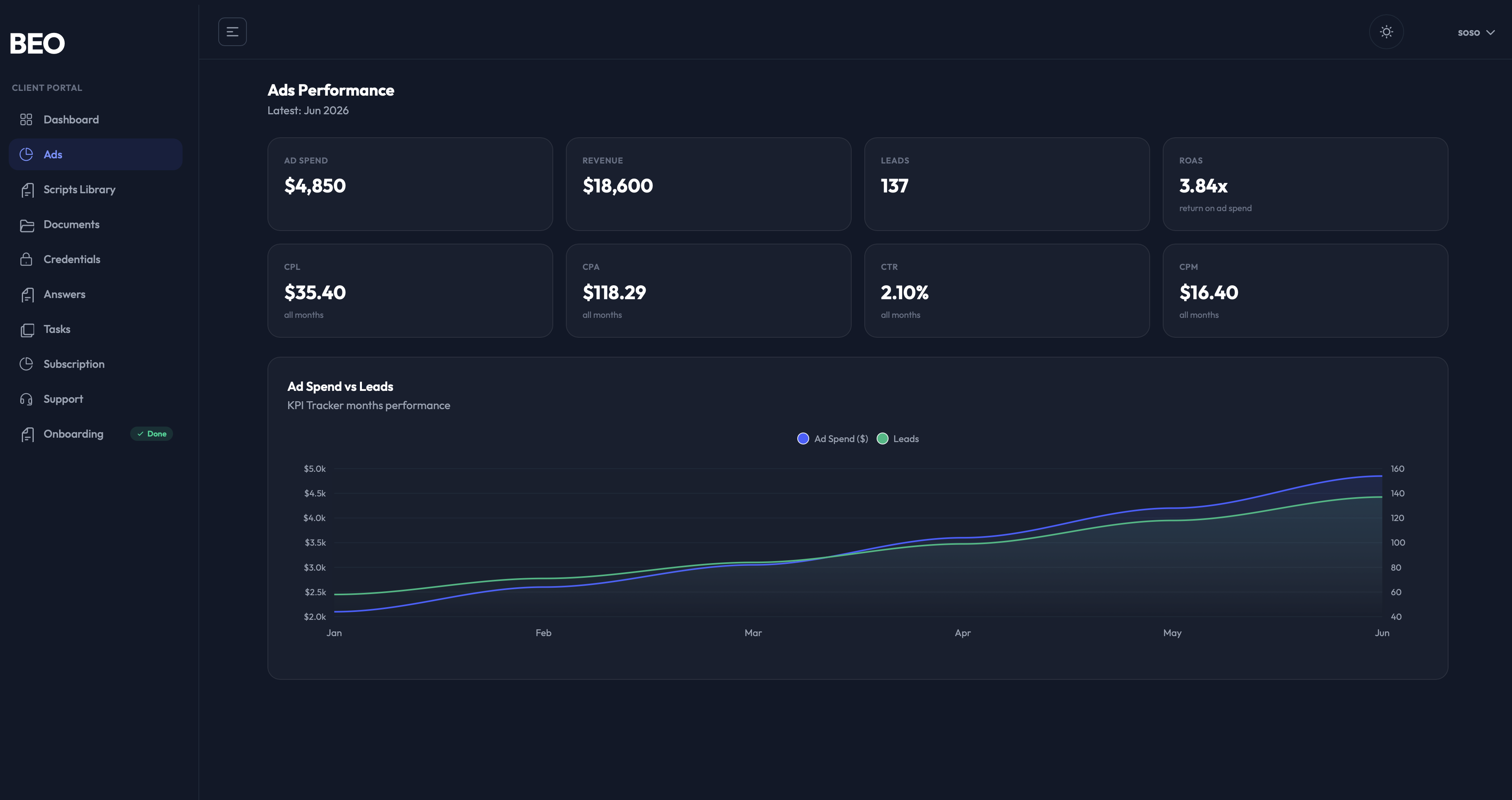Click the Credentials lock icon
The image size is (1512, 800).
point(27,260)
